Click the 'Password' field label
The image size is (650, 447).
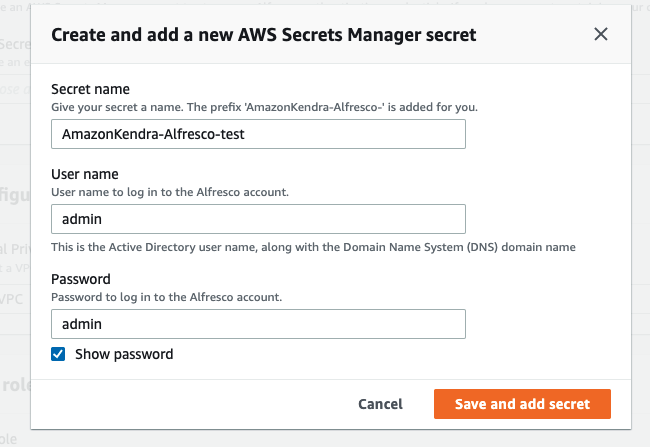click(80, 279)
